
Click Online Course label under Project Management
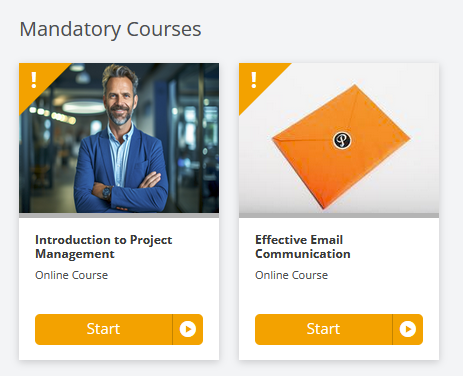[x=72, y=275]
